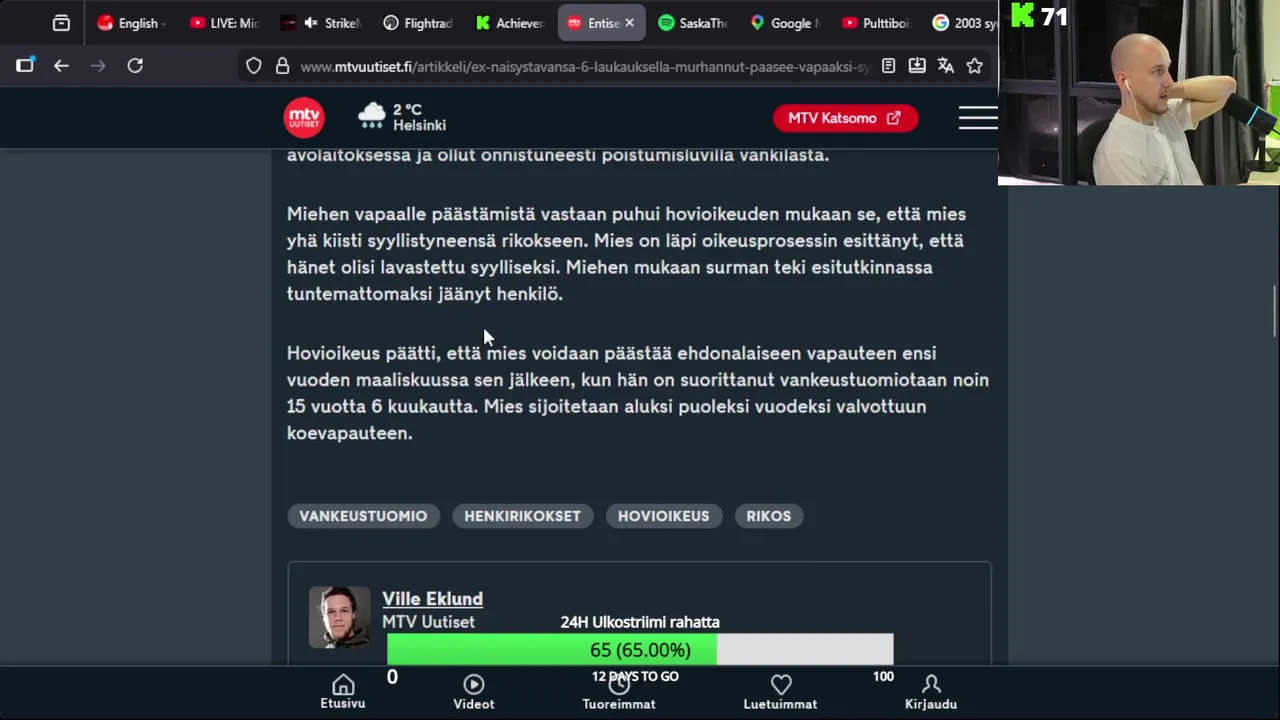Open the hamburger menu on MTV site
This screenshot has height=720, width=1280.
click(x=978, y=118)
